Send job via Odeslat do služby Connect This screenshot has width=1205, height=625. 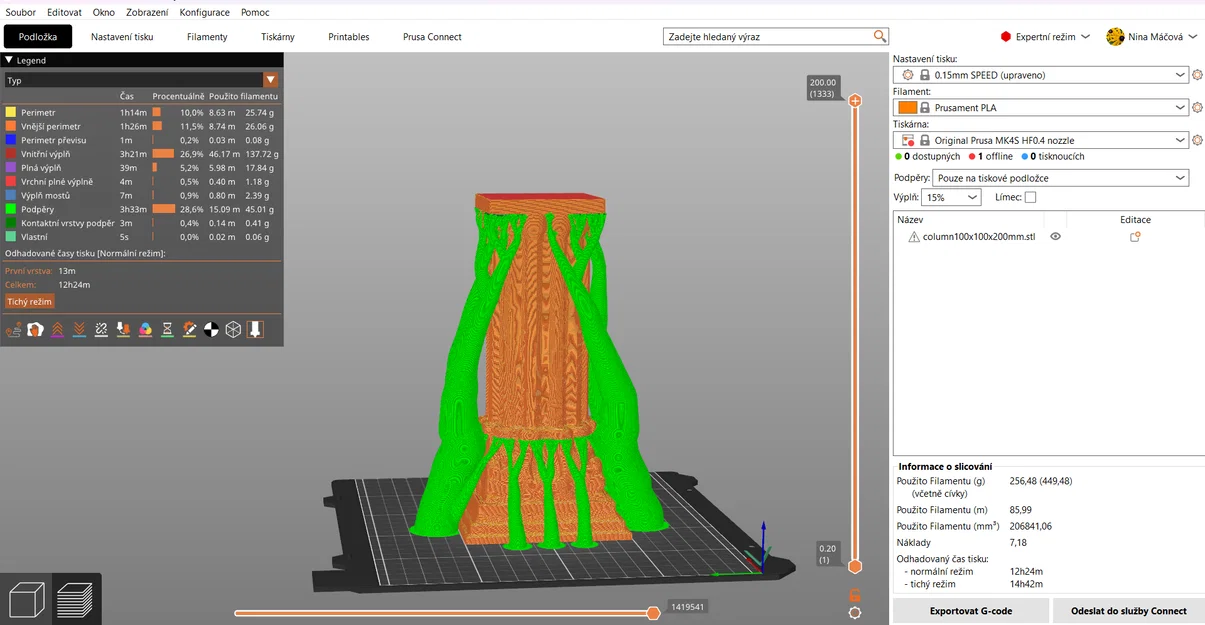pos(1128,610)
